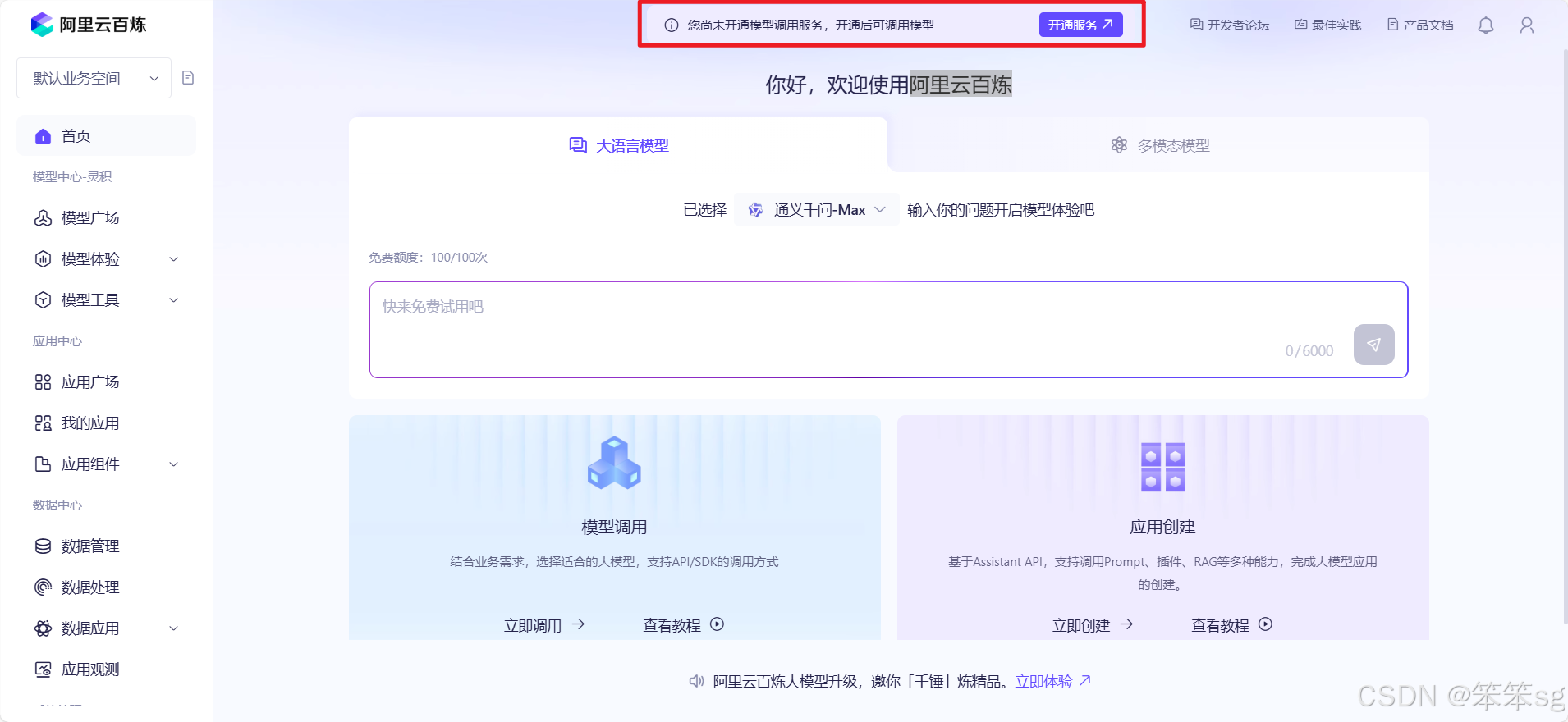Click the 阿里云百炼 logo

pyautogui.click(x=89, y=25)
